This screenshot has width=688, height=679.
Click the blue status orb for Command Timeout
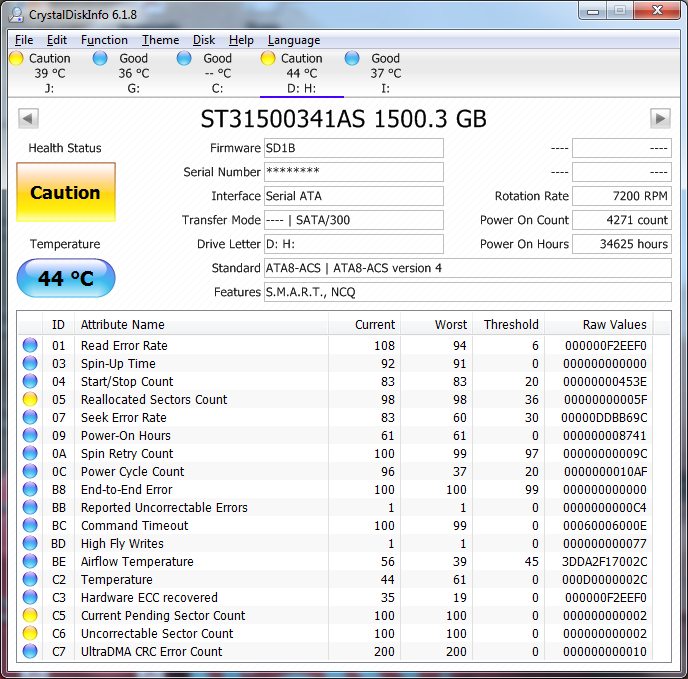click(x=30, y=525)
